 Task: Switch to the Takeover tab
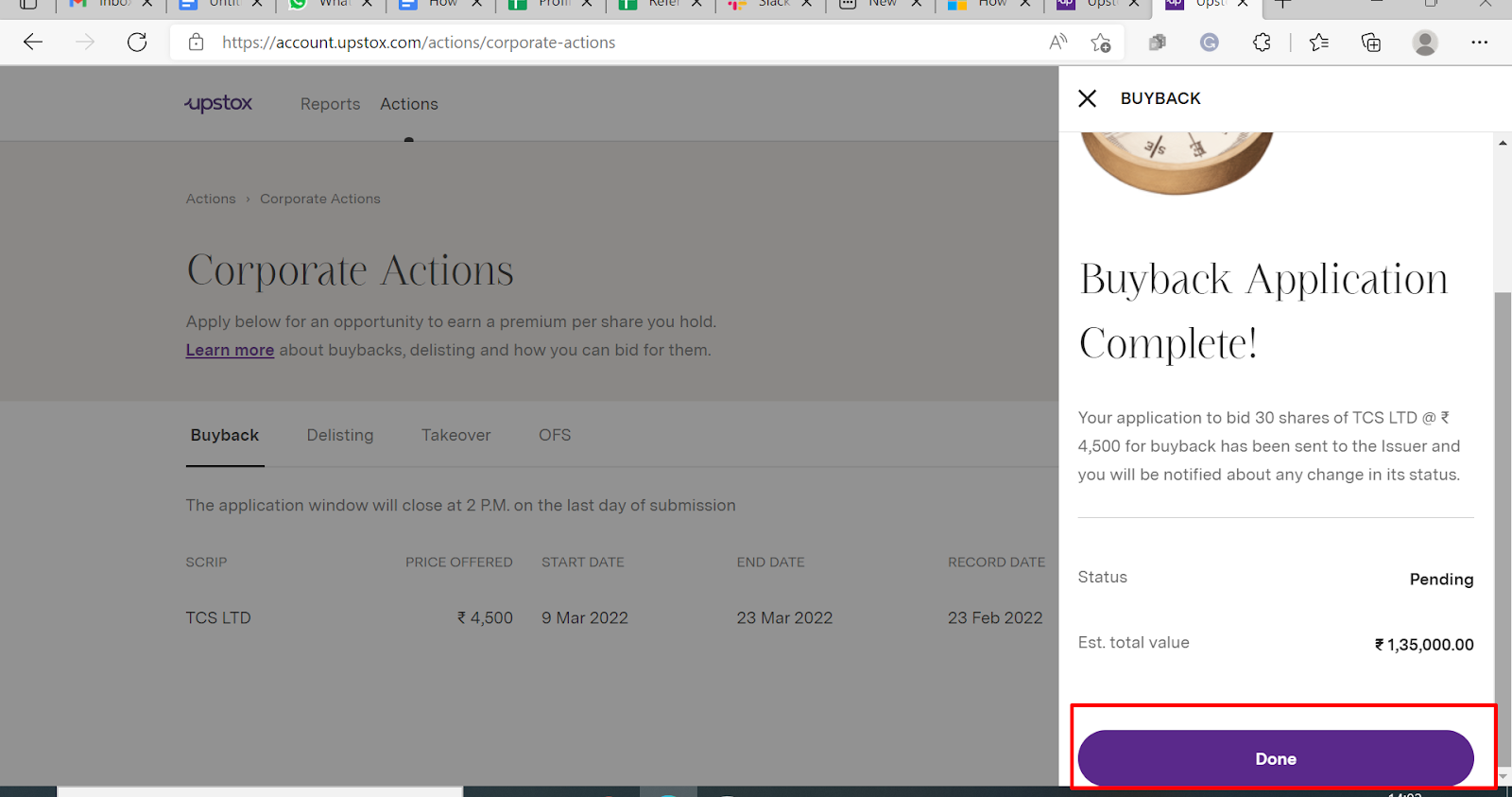click(x=455, y=435)
